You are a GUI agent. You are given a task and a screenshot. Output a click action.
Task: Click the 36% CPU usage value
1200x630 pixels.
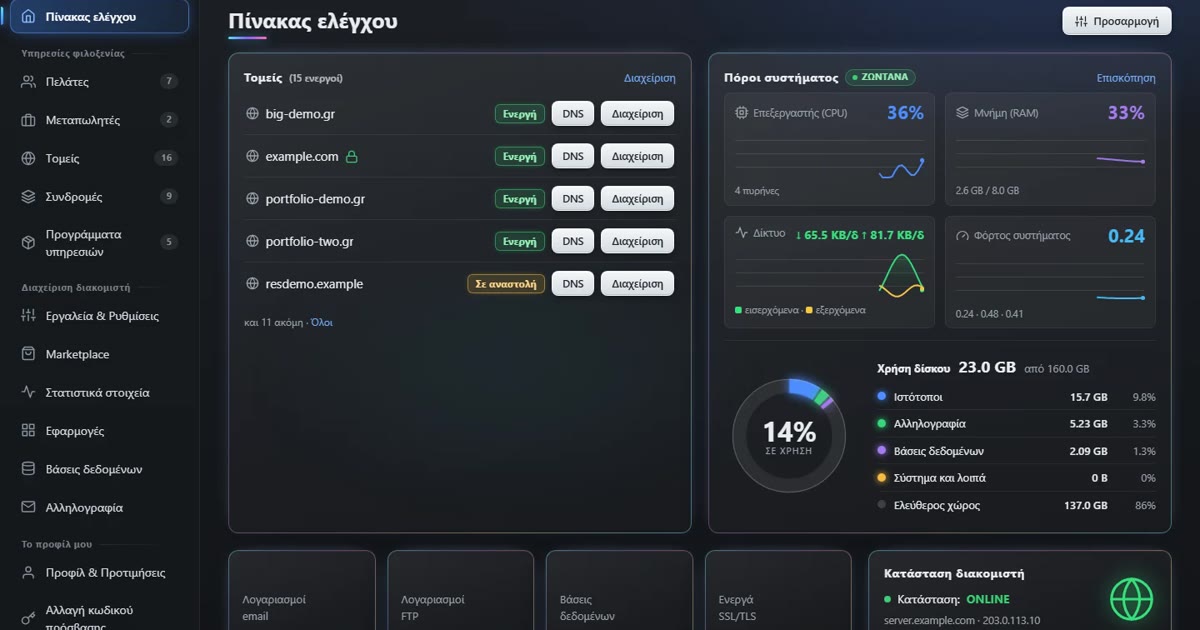pyautogui.click(x=905, y=113)
